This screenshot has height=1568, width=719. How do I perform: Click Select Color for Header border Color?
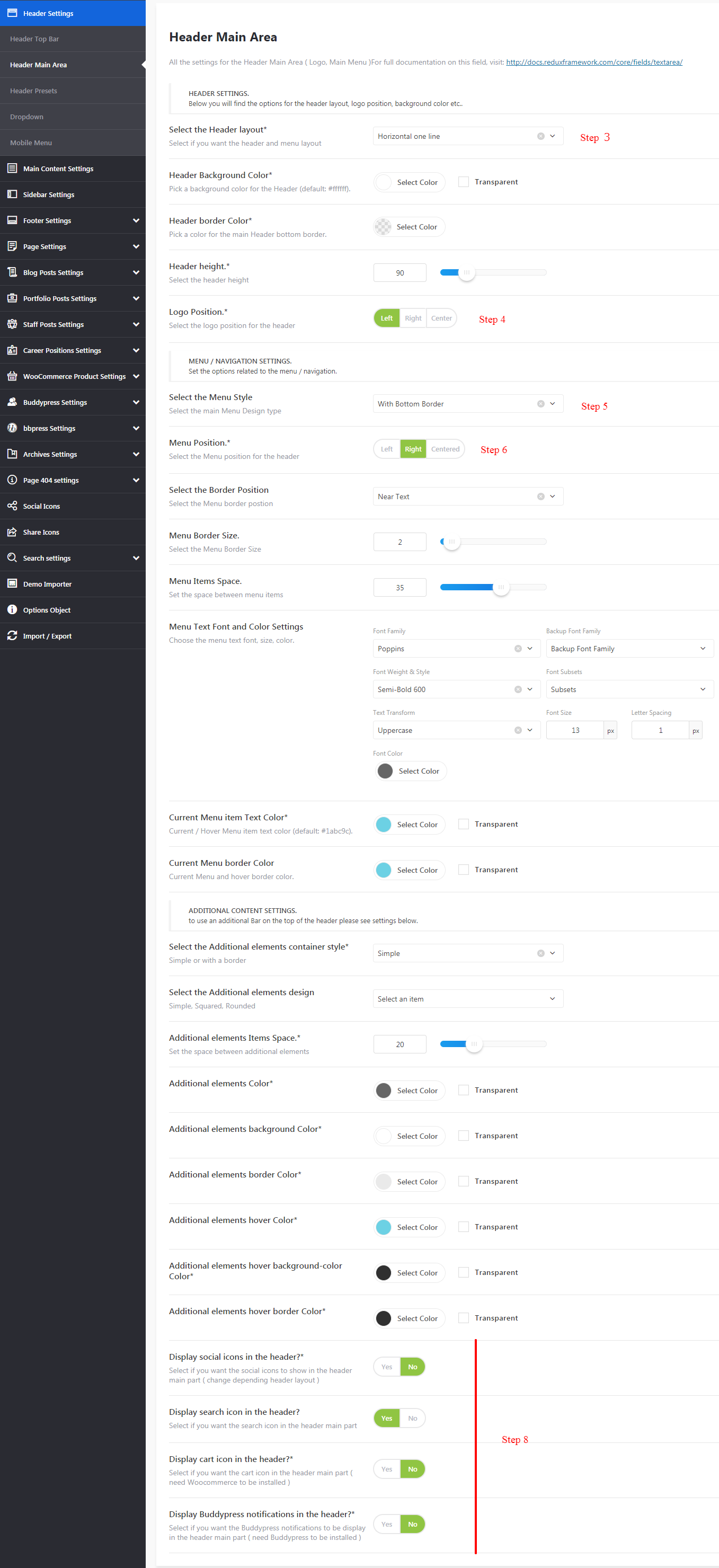pyautogui.click(x=409, y=227)
